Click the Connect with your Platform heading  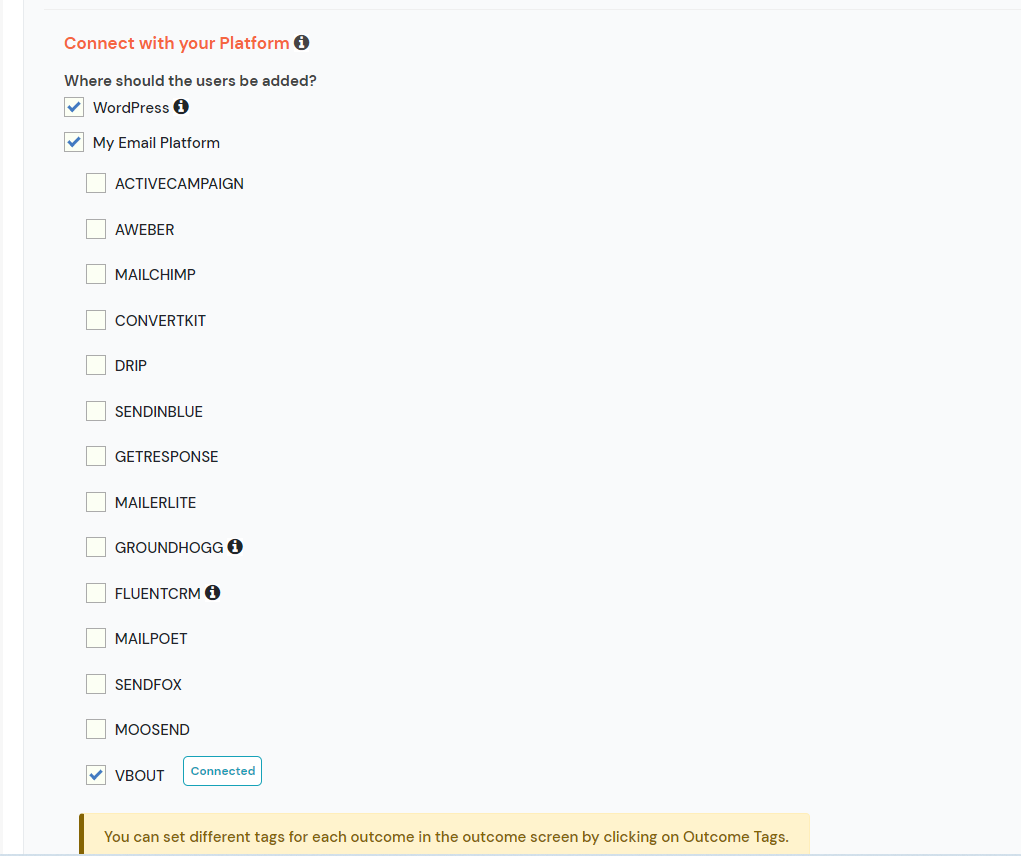coord(176,43)
